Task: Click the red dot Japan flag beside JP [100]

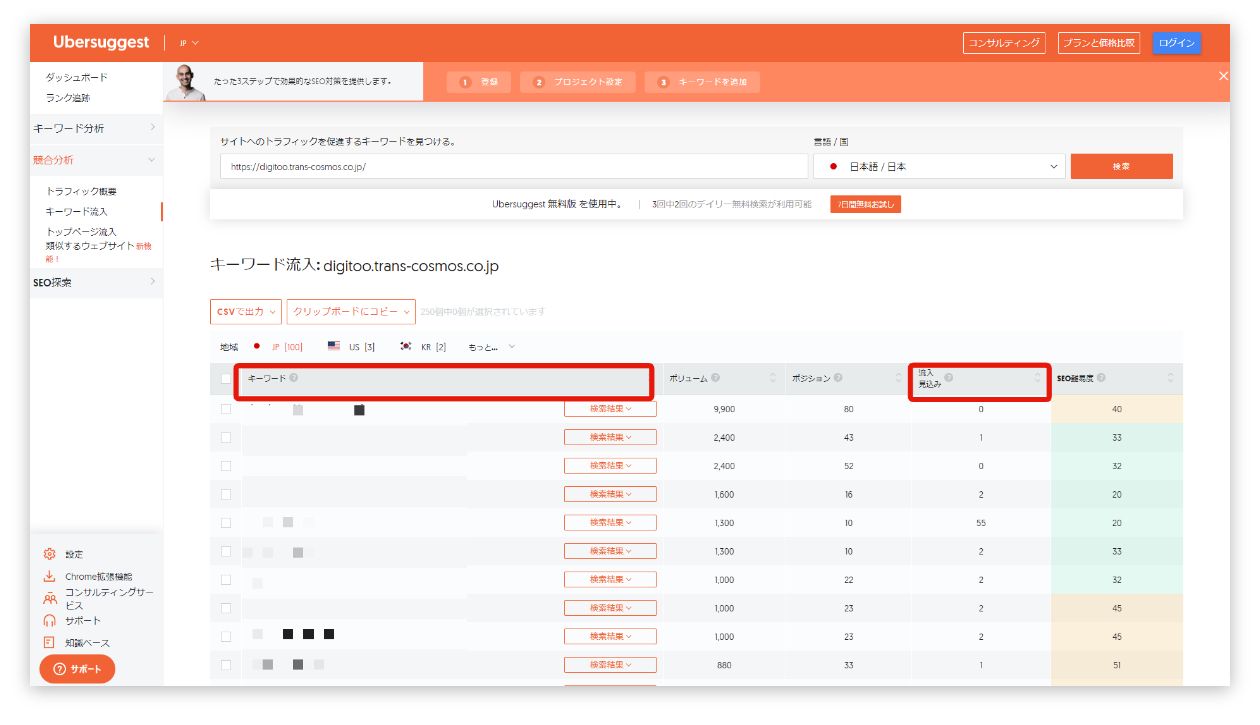Action: 257,346
